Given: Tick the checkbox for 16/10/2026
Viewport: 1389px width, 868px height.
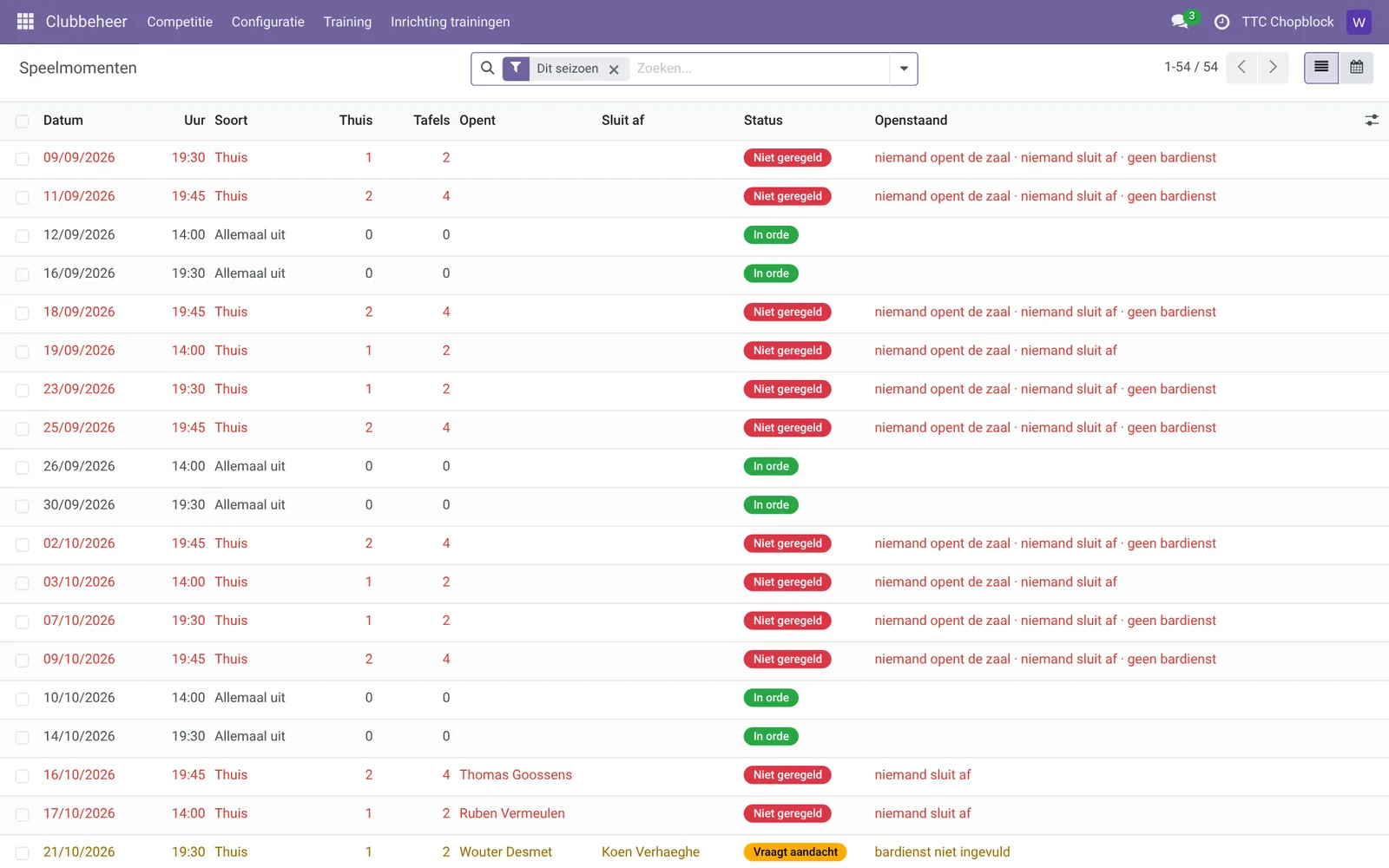Looking at the screenshot, I should pyautogui.click(x=23, y=776).
